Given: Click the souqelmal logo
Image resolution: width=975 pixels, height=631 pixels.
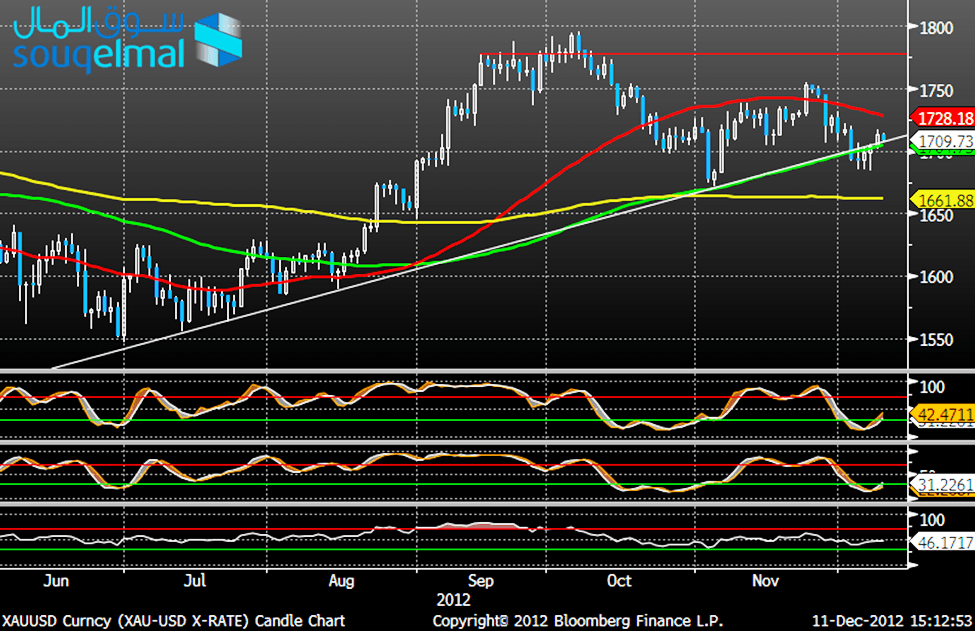Looking at the screenshot, I should click(127, 39).
